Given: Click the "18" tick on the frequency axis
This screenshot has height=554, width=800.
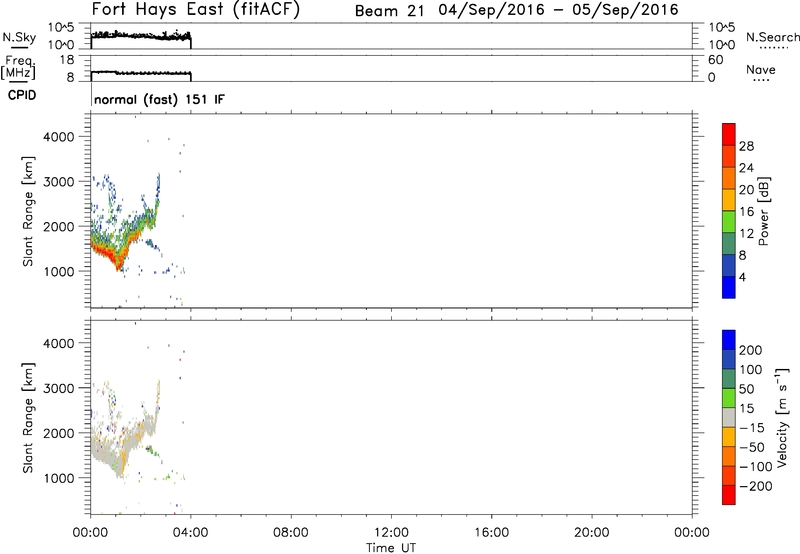Looking at the screenshot, I should click(67, 60).
